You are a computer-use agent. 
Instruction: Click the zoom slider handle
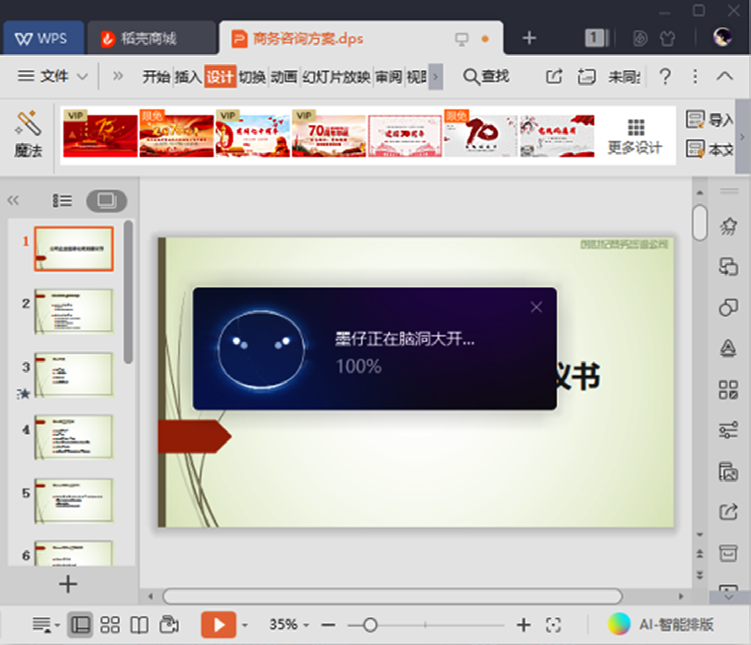point(370,625)
